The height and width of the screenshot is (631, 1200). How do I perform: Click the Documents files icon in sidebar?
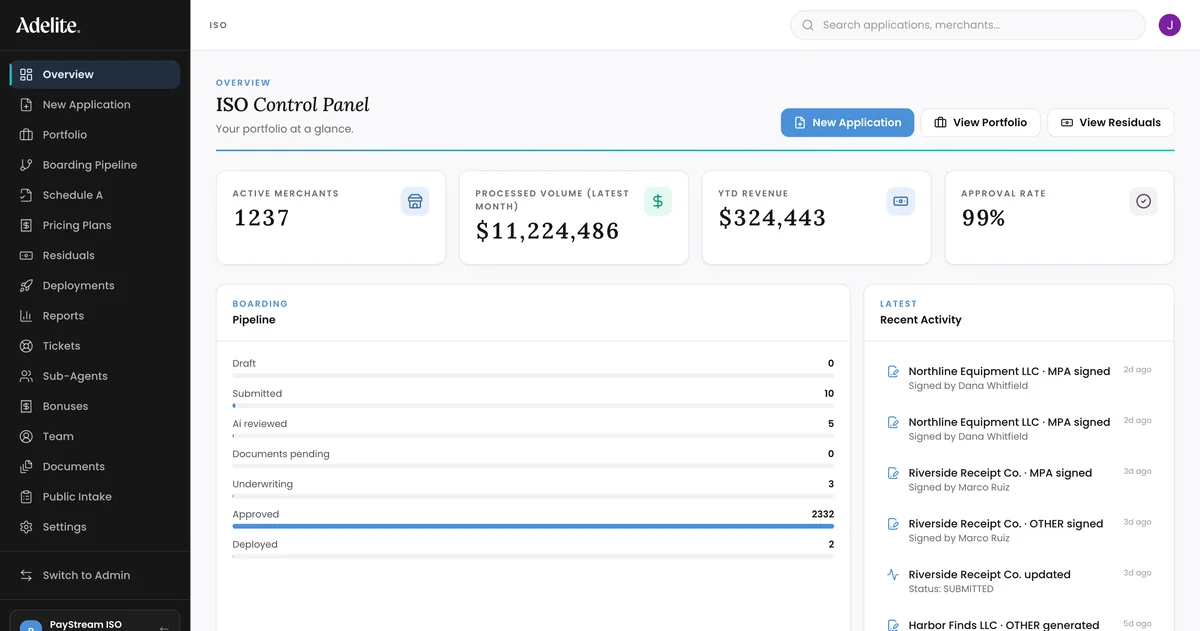[x=26, y=466]
